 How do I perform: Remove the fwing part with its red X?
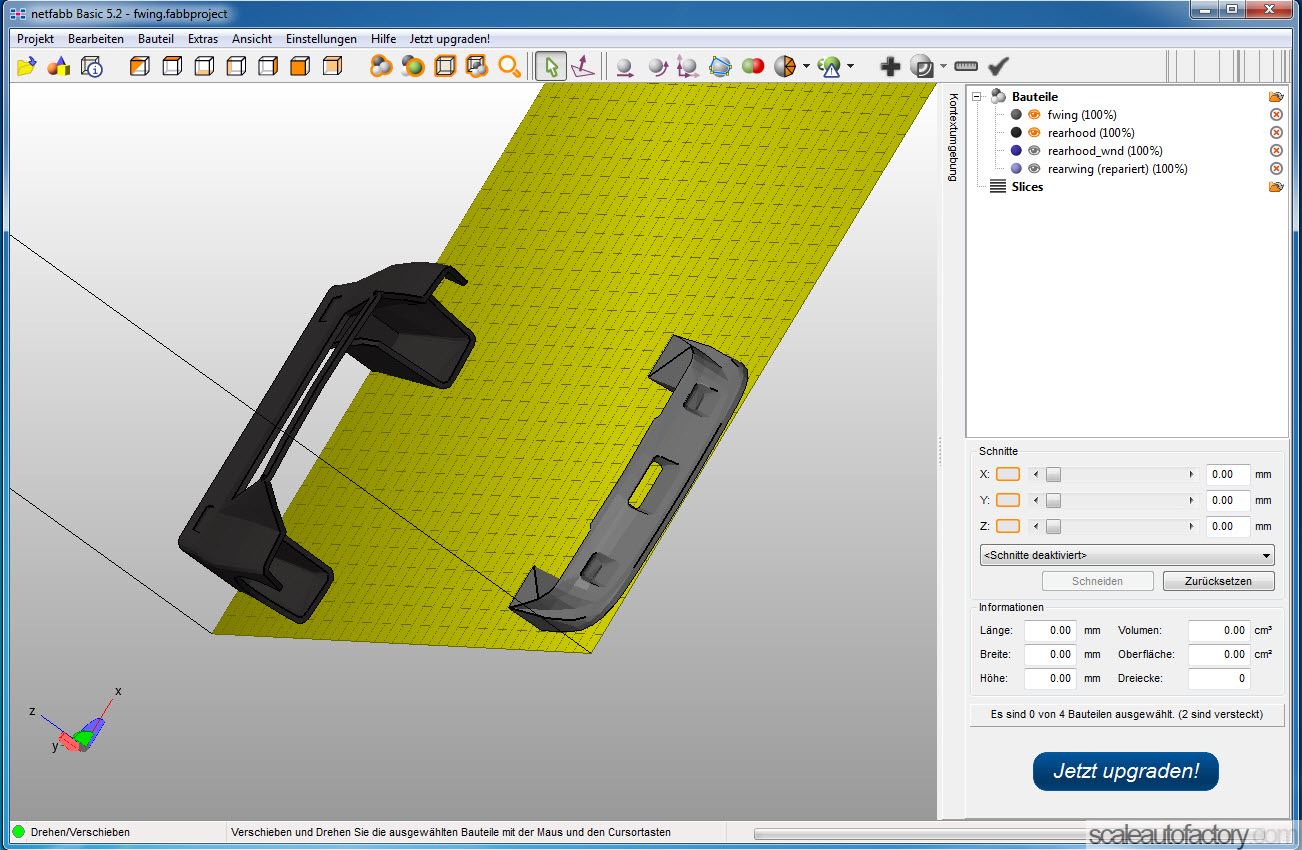click(x=1276, y=115)
